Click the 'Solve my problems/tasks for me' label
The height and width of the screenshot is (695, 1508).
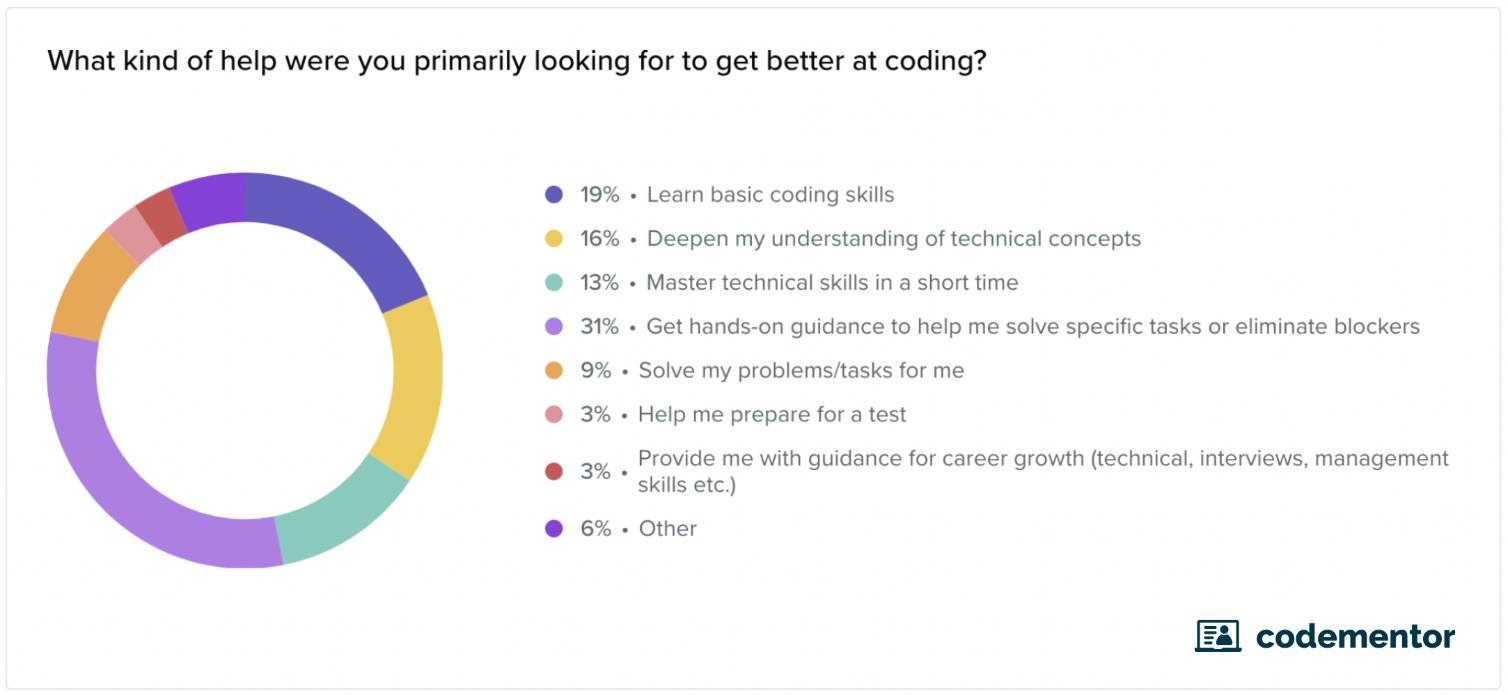801,371
